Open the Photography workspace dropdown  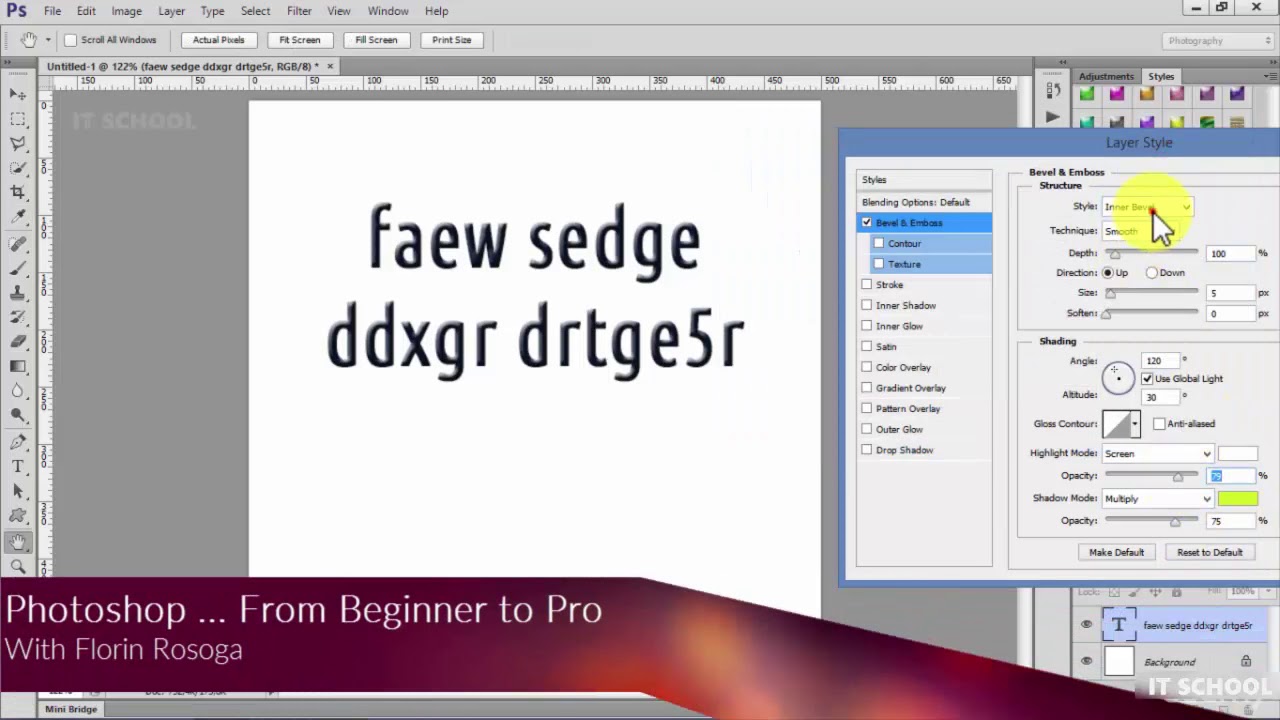(x=1218, y=41)
